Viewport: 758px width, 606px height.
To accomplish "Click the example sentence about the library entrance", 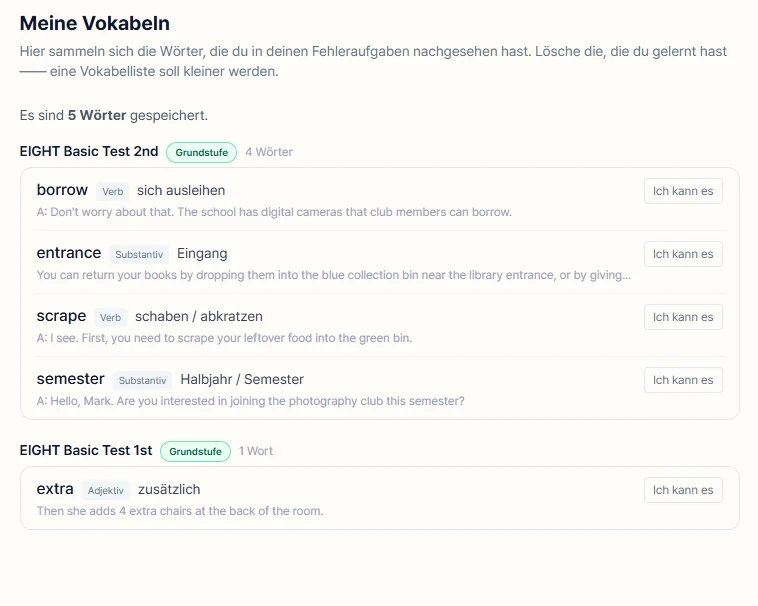I will tap(334, 275).
